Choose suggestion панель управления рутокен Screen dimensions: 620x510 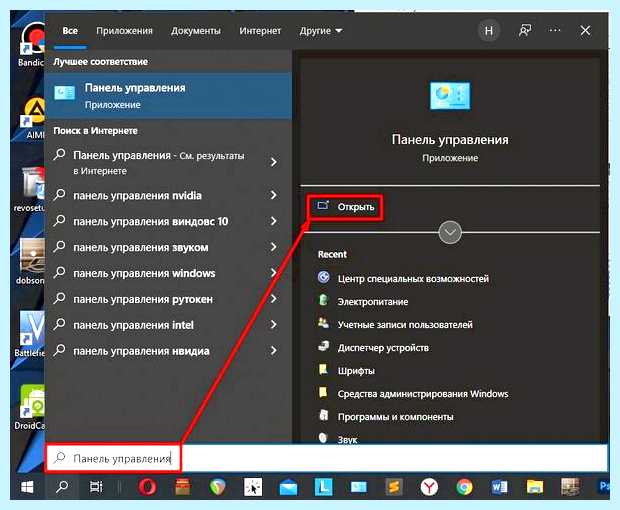[x=143, y=299]
